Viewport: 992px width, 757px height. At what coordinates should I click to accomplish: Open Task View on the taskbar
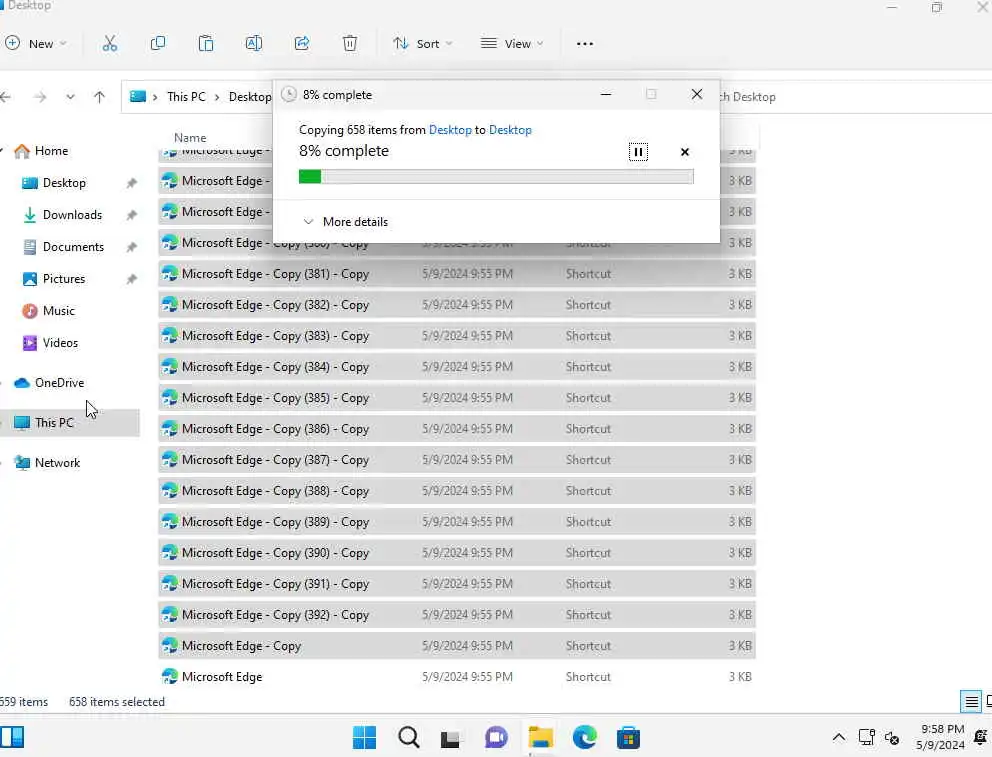click(x=450, y=737)
